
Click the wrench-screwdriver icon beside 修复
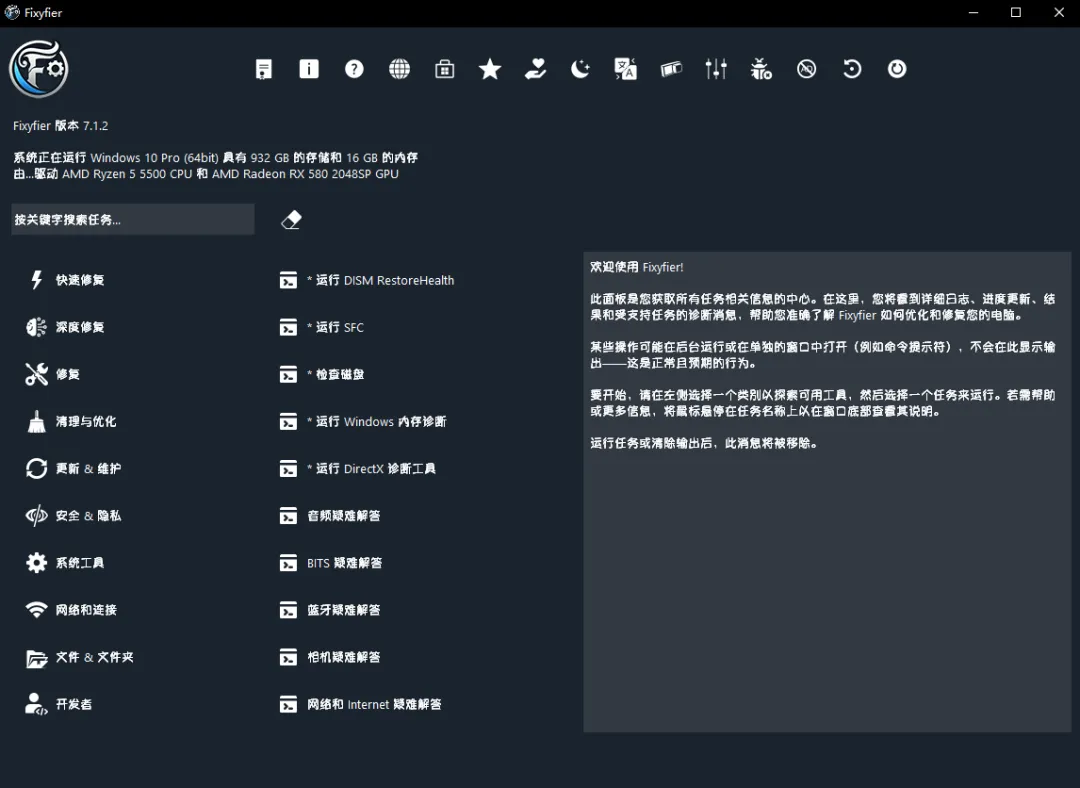37,374
